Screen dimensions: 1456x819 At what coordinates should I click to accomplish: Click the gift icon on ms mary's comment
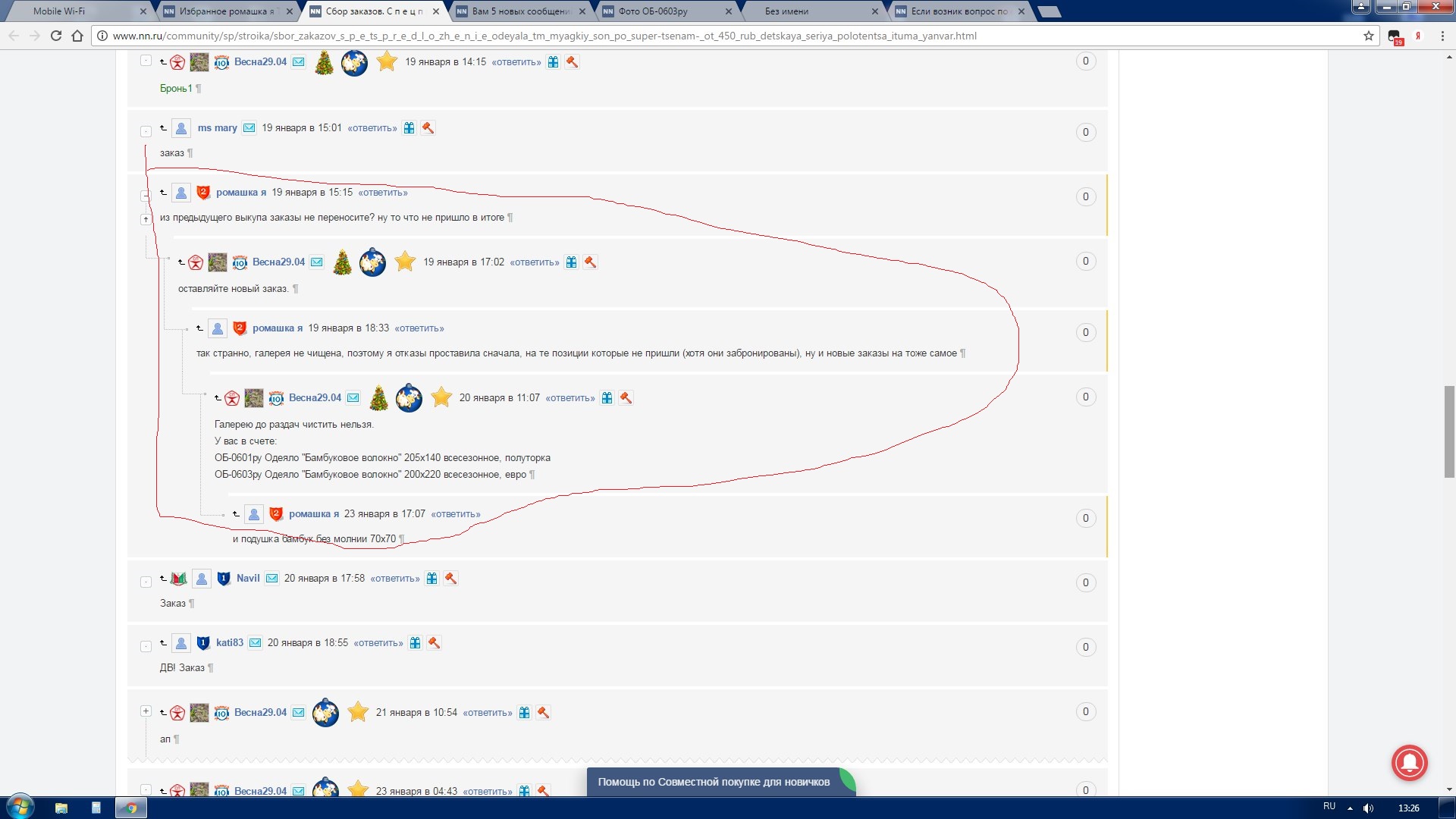pos(409,128)
